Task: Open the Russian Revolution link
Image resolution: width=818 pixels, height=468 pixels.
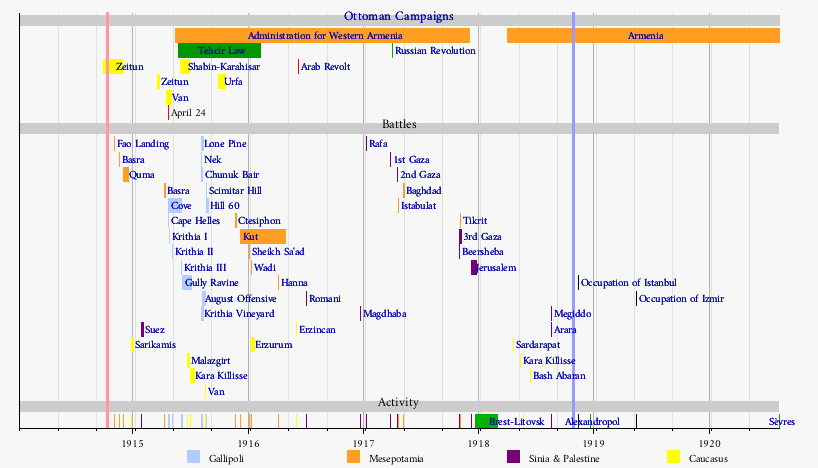Action: coord(435,51)
